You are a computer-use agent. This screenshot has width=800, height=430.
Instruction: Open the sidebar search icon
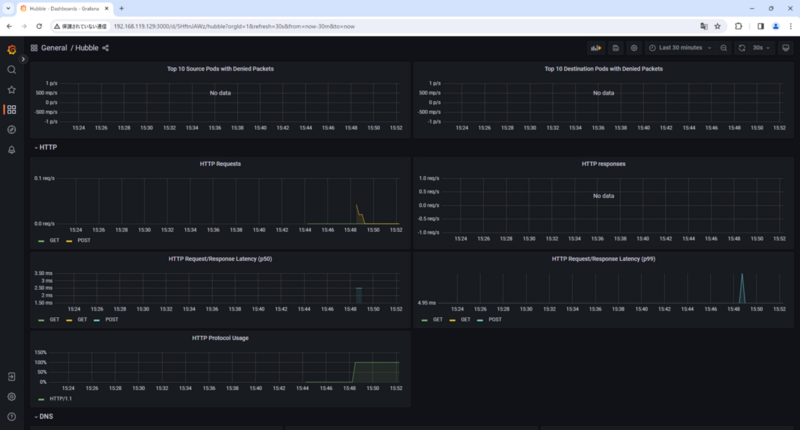click(x=11, y=70)
